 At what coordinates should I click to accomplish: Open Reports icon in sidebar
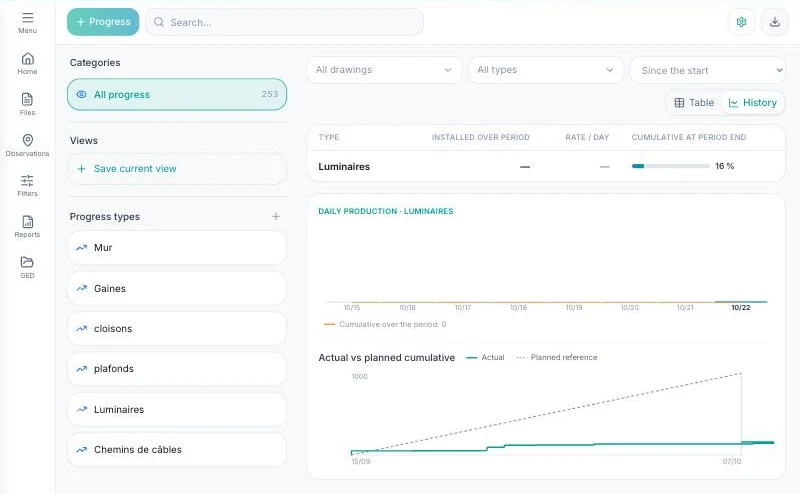tap(28, 221)
